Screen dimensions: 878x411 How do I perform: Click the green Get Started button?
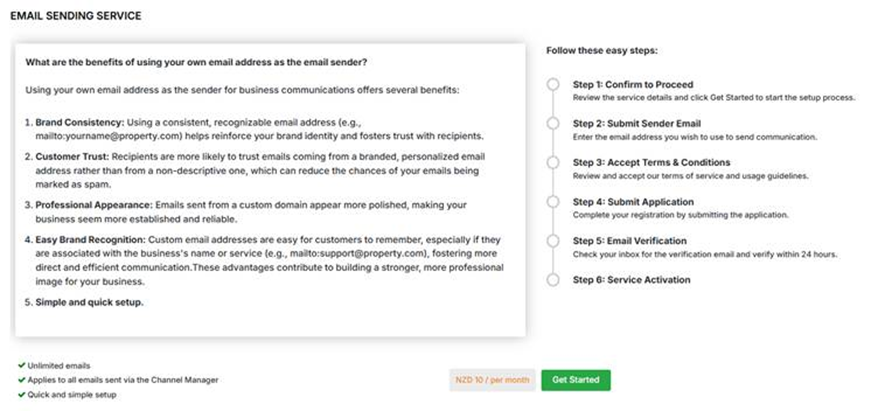point(576,380)
